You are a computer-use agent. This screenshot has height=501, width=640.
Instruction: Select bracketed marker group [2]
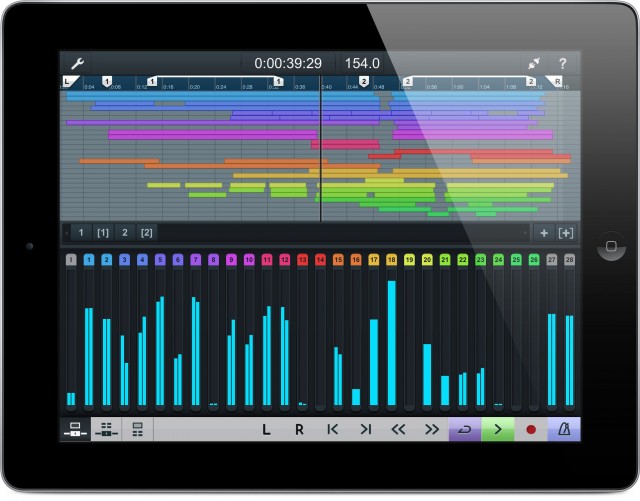[147, 232]
